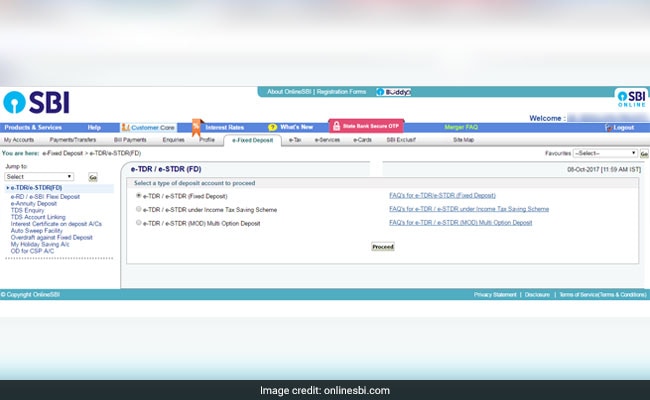Open the What's New link

296,127
